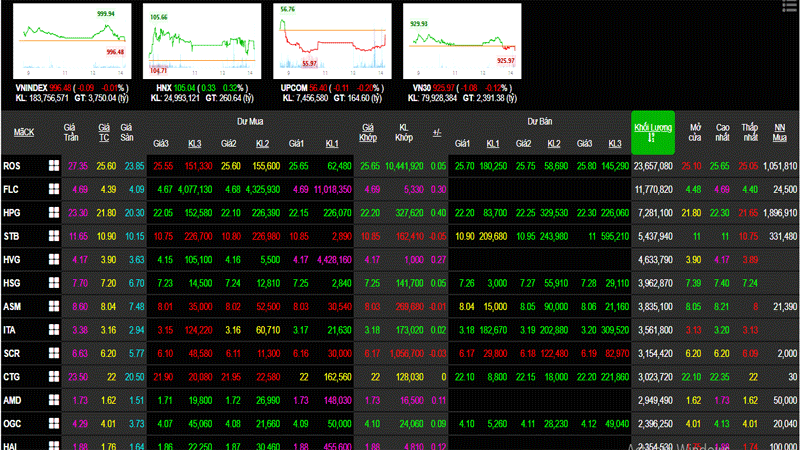Click the +/- column header
The image size is (800, 450).
coord(437,133)
